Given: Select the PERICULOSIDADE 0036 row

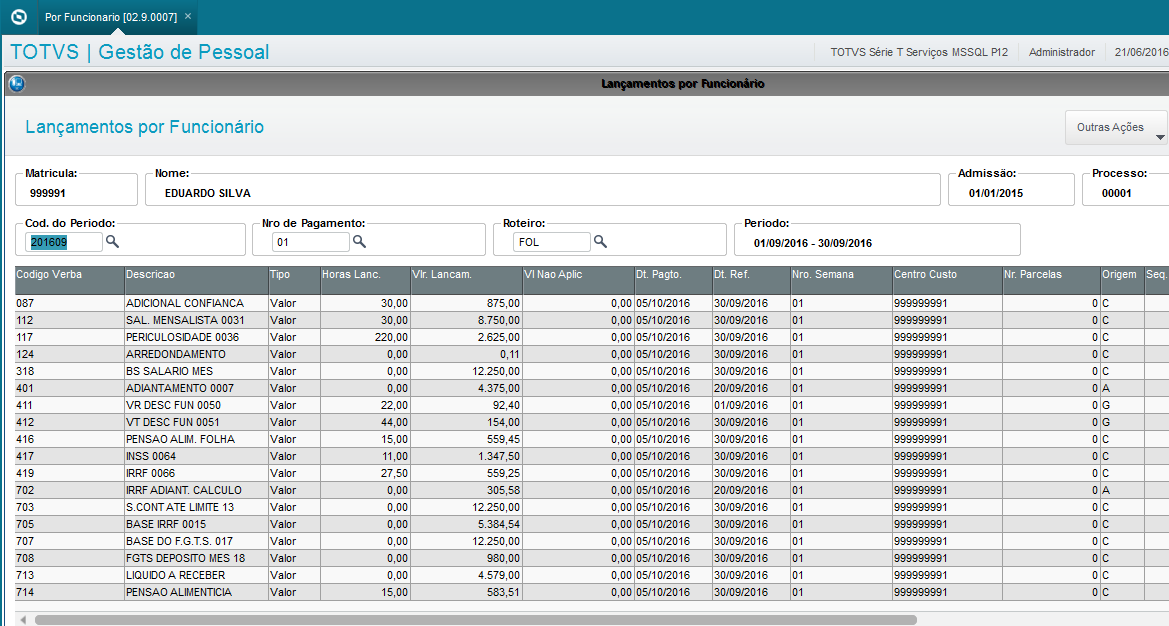Looking at the screenshot, I should [x=592, y=338].
